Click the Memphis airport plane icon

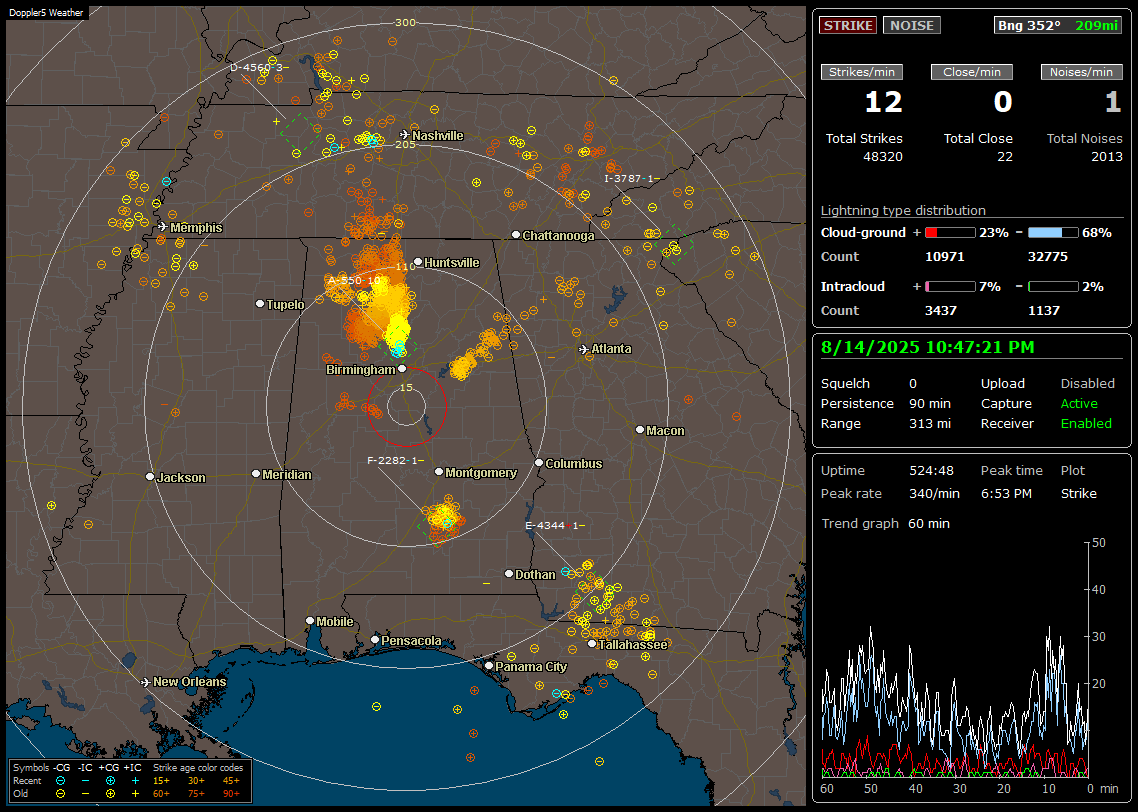(x=163, y=227)
